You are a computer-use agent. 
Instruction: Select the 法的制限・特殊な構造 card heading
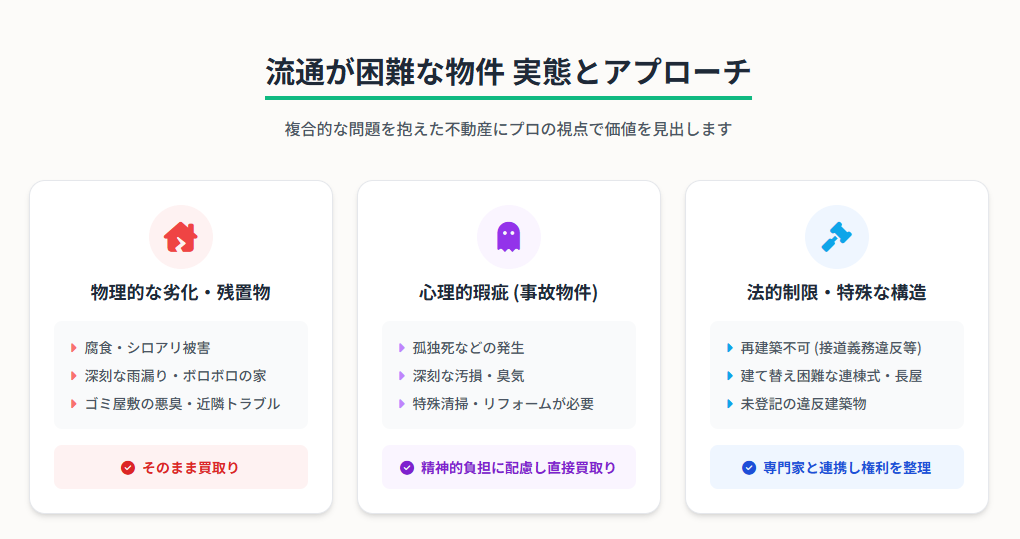[x=837, y=293]
